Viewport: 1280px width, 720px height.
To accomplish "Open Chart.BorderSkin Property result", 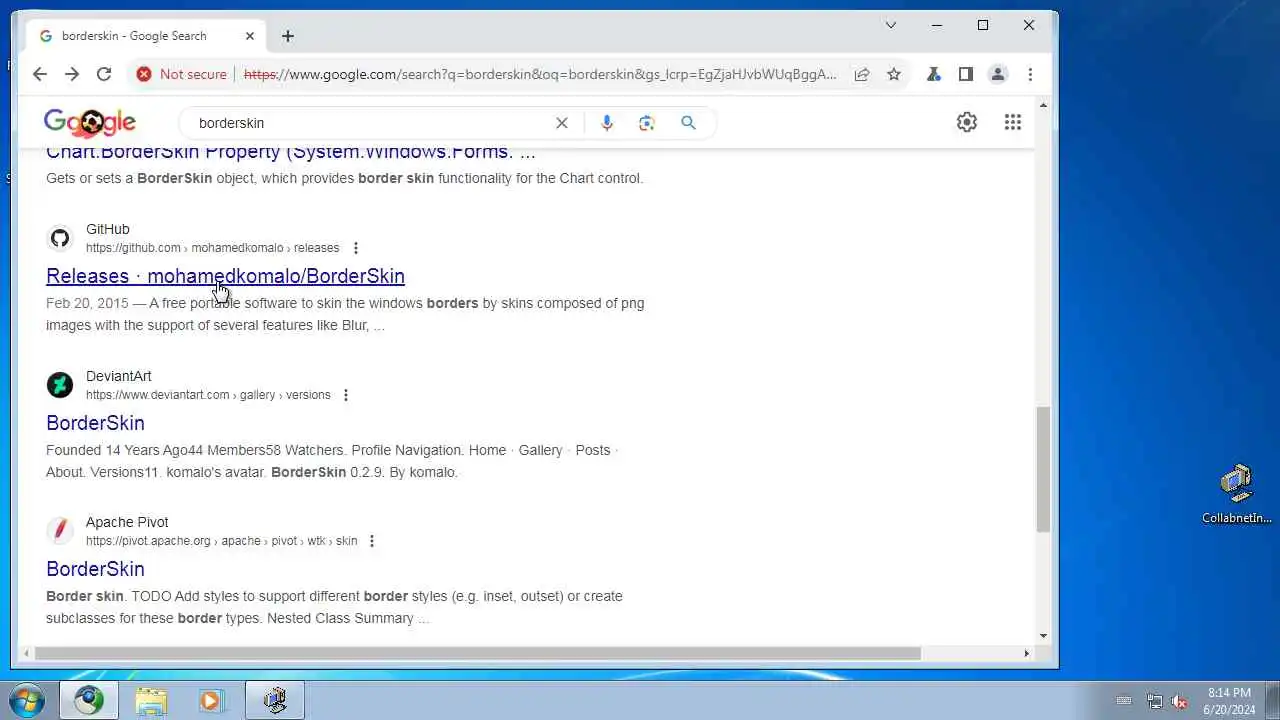I will point(290,153).
